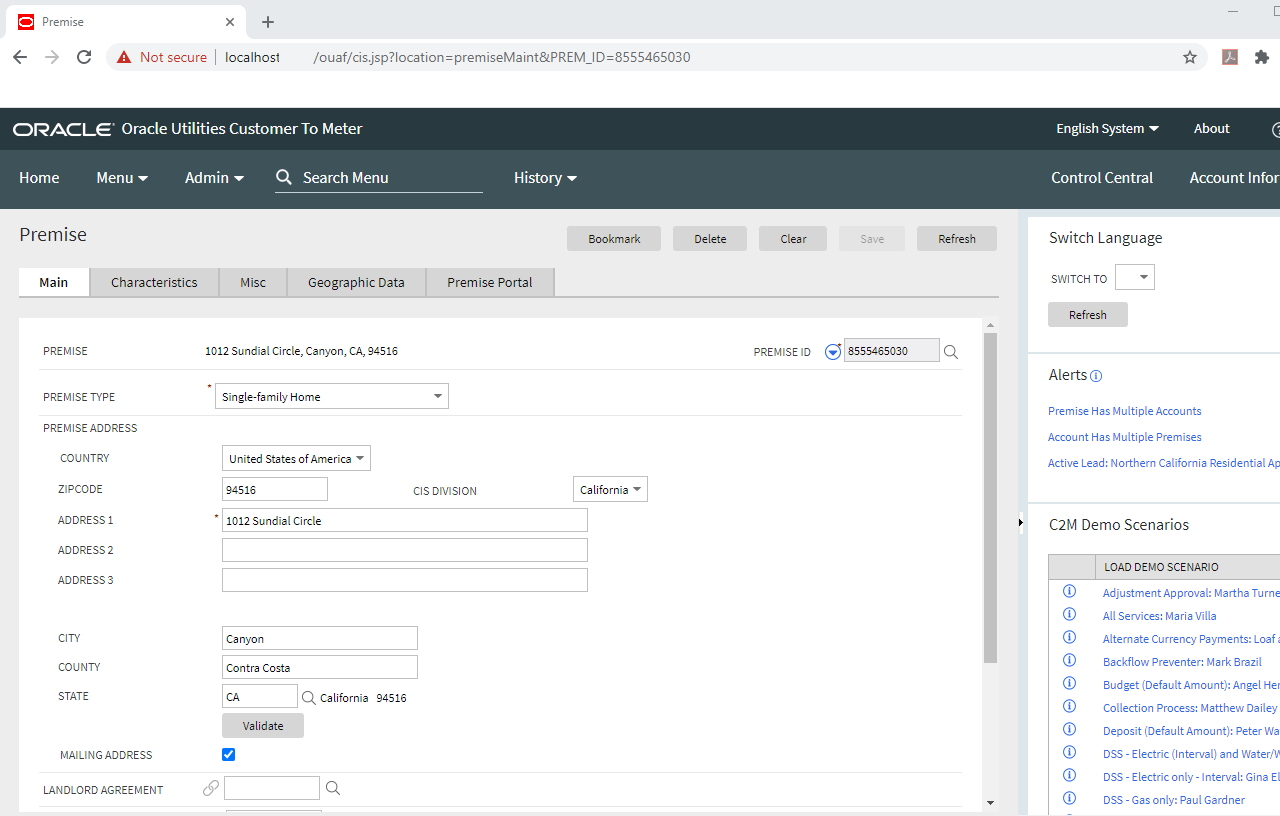Toggle the Mailing Address checkbox

[x=228, y=755]
